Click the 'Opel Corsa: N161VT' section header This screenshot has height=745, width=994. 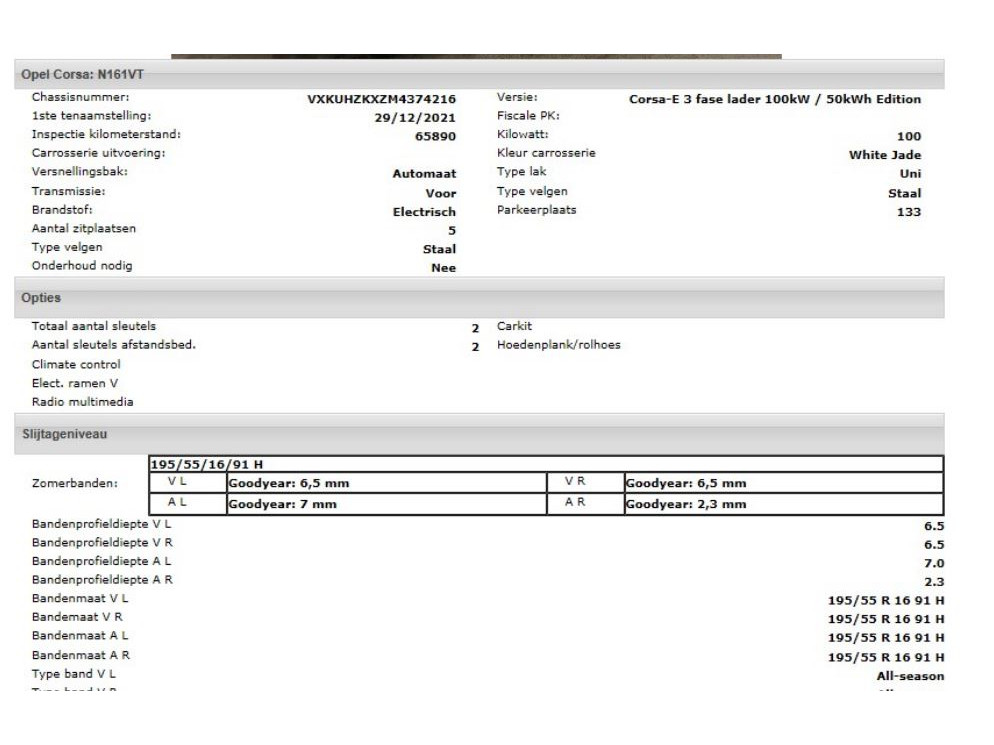479,75
